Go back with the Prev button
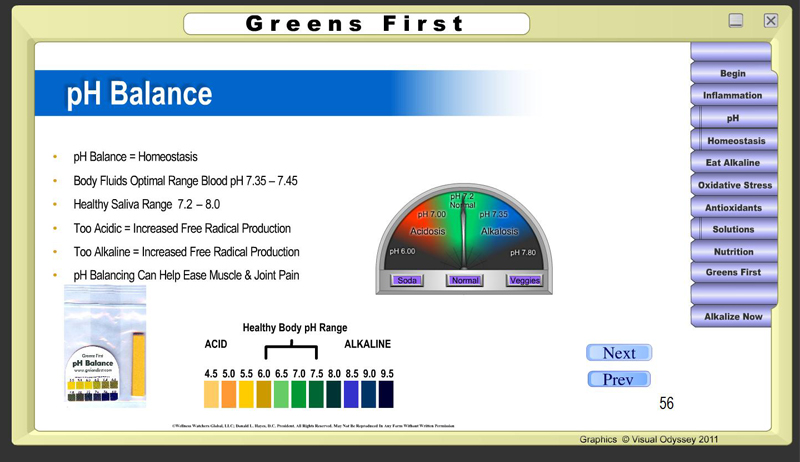The width and height of the screenshot is (800, 462). point(619,380)
